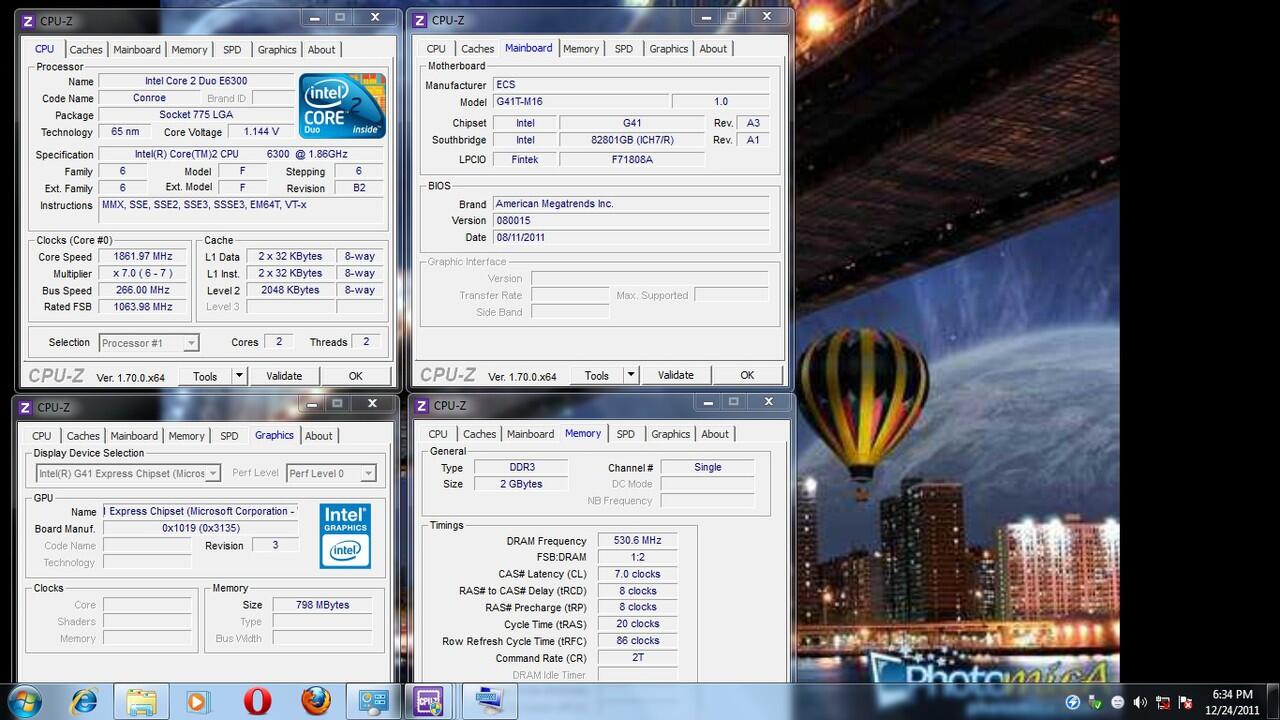This screenshot has height=720, width=1280.
Task: Click the BIOS Date 08/11/2011
Action: pyautogui.click(x=631, y=238)
